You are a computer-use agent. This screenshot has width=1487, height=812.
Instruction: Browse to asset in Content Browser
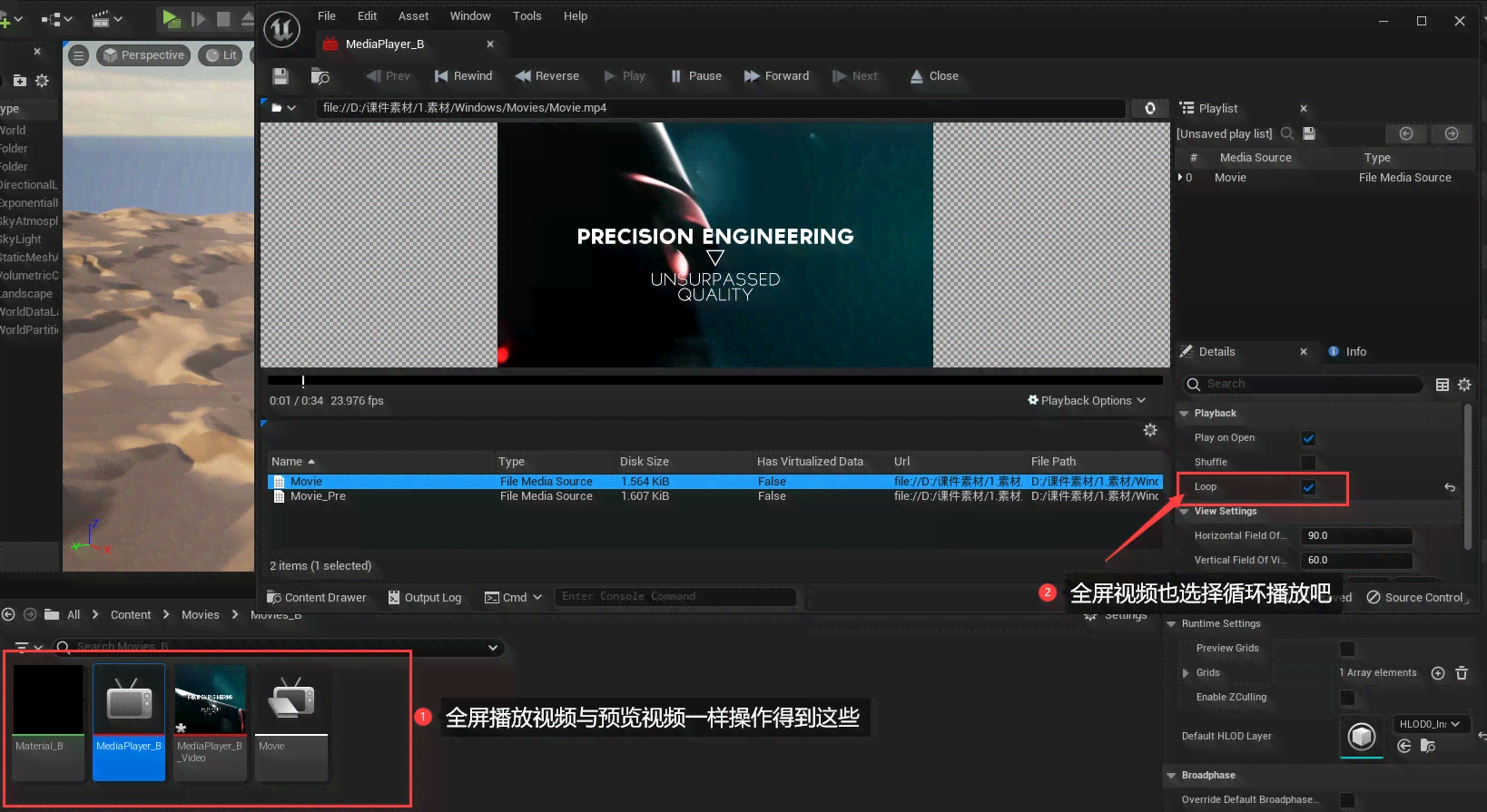[x=320, y=76]
